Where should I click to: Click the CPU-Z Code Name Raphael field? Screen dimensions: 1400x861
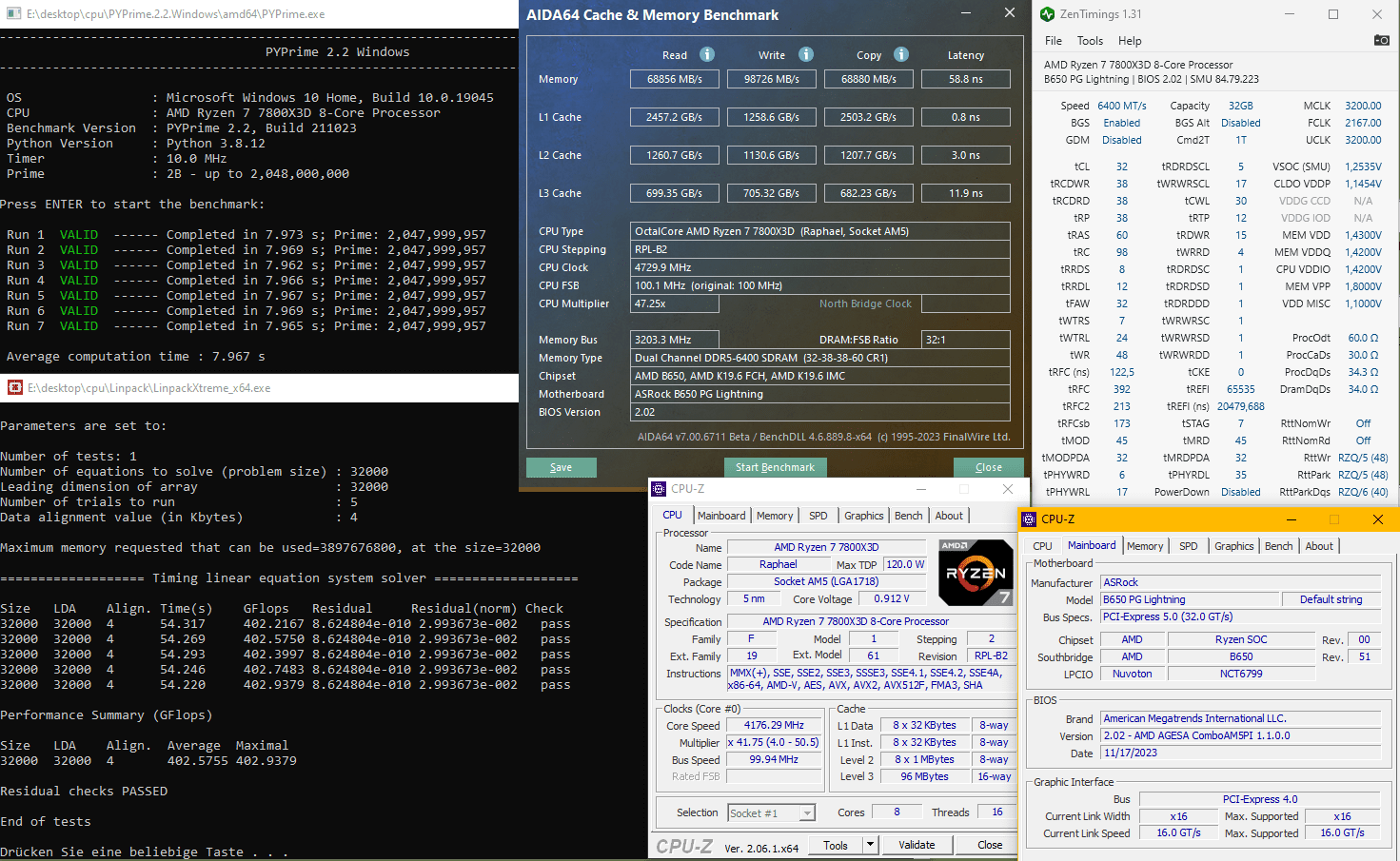(779, 564)
